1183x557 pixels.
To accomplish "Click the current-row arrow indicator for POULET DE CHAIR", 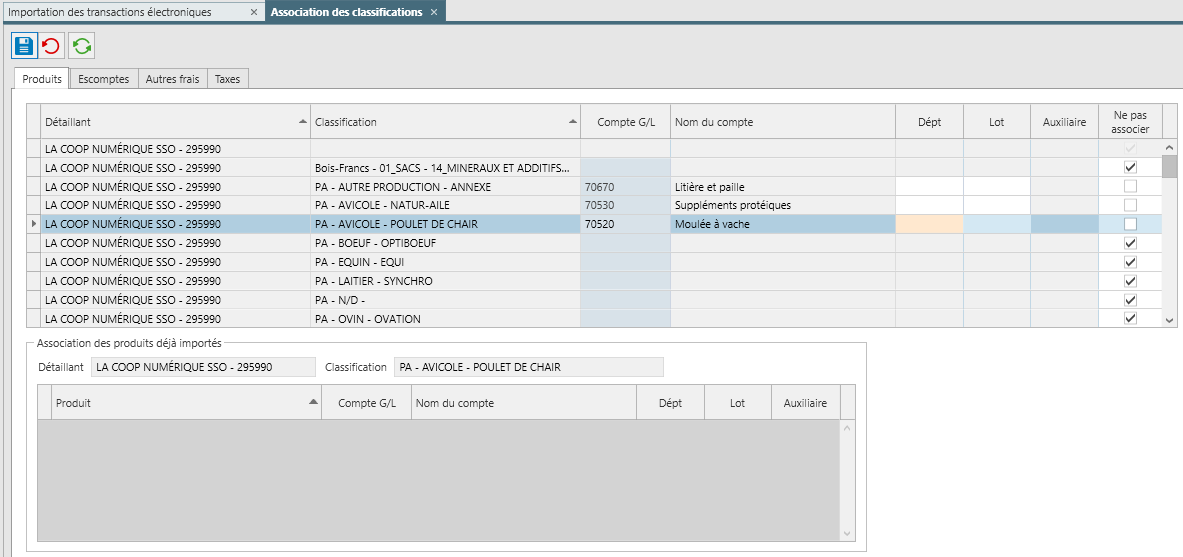I will (x=33, y=224).
